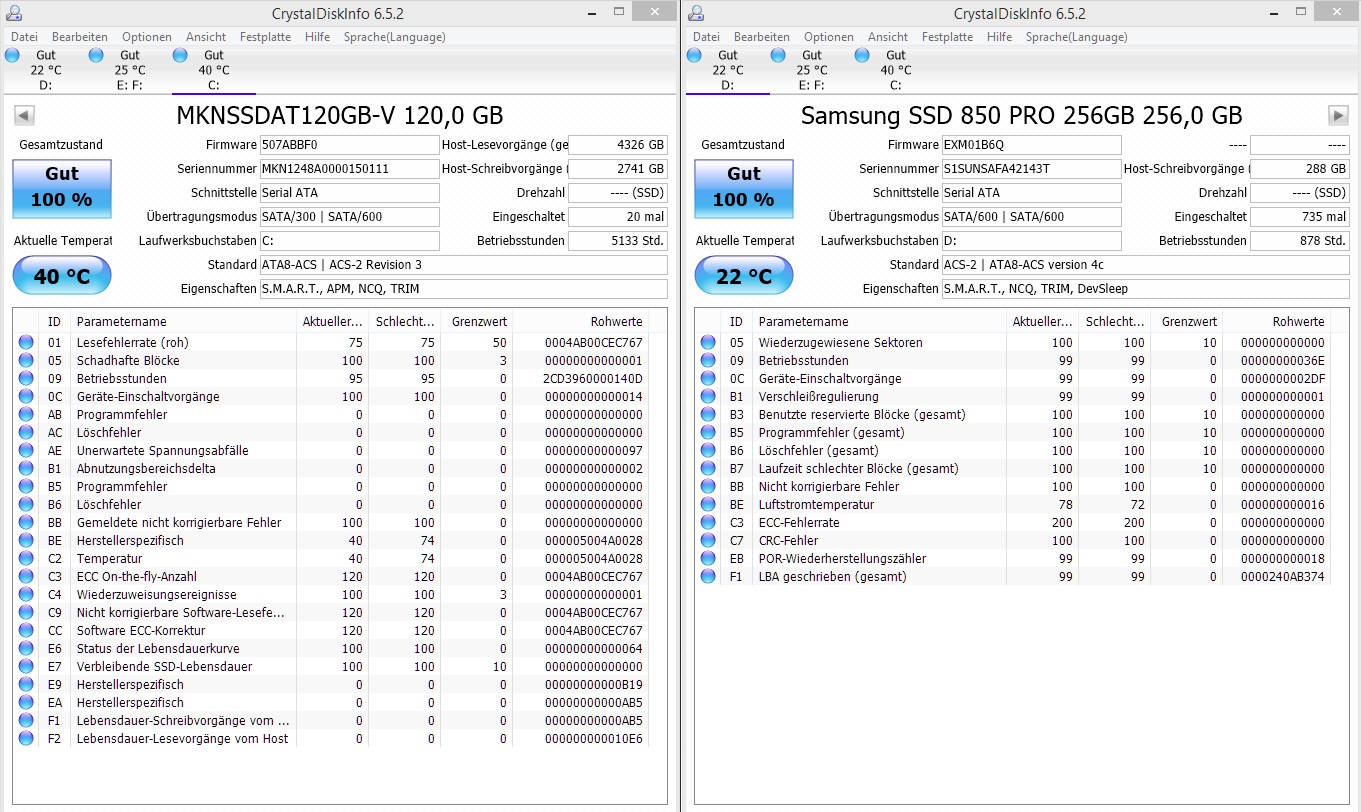Click the Seriennummer field MKN1248A0000150111
Screen dimensions: 1361x812
click(349, 169)
